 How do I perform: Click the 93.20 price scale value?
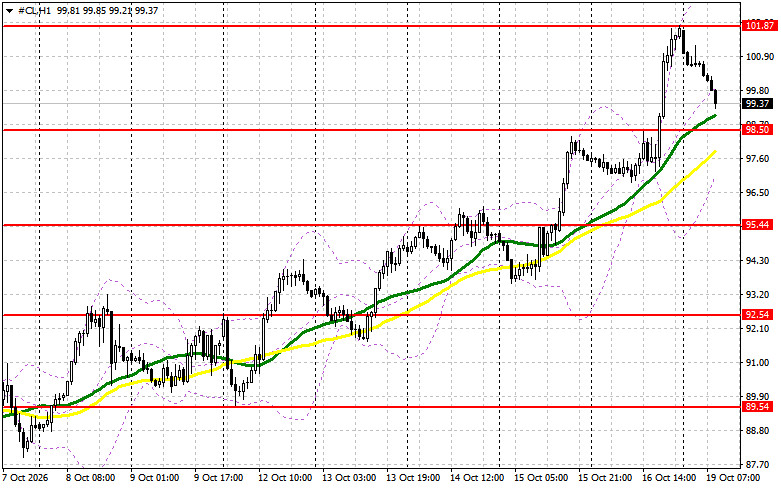tap(758, 295)
